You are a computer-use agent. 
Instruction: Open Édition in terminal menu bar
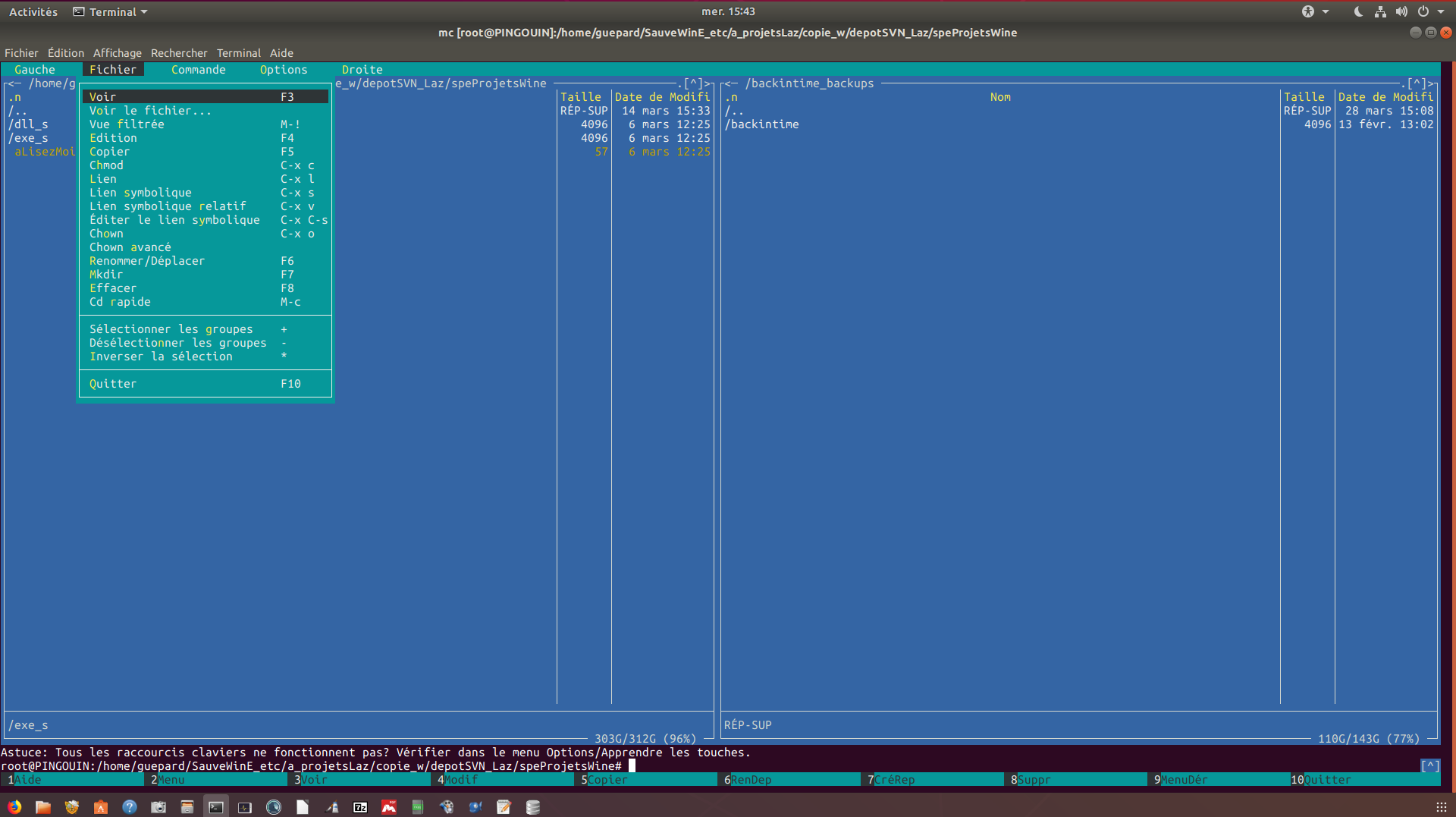point(66,53)
